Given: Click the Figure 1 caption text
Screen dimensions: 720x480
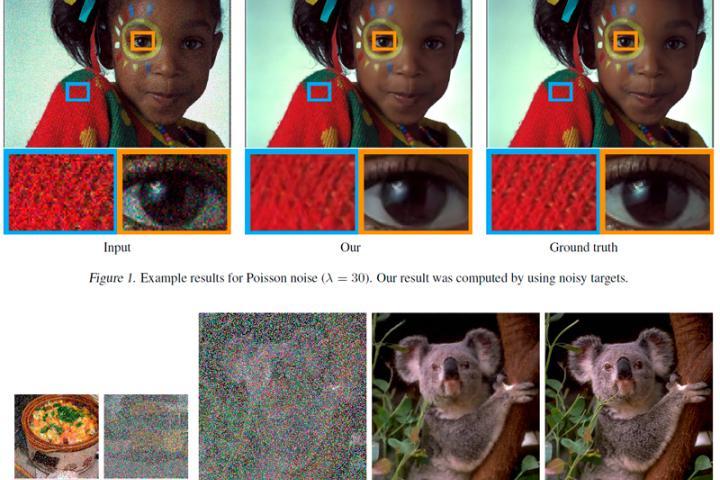Looking at the screenshot, I should (x=358, y=278).
